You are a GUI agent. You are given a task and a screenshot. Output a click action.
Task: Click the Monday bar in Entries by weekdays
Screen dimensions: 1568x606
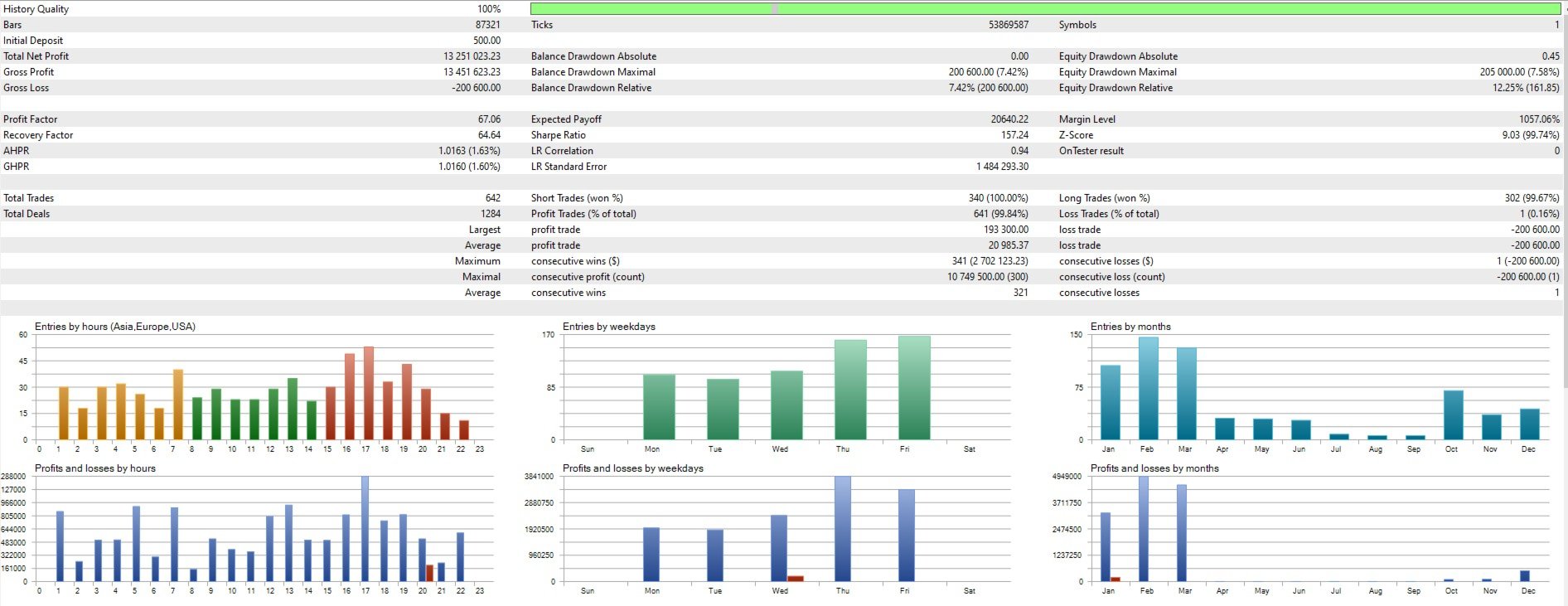click(x=659, y=407)
